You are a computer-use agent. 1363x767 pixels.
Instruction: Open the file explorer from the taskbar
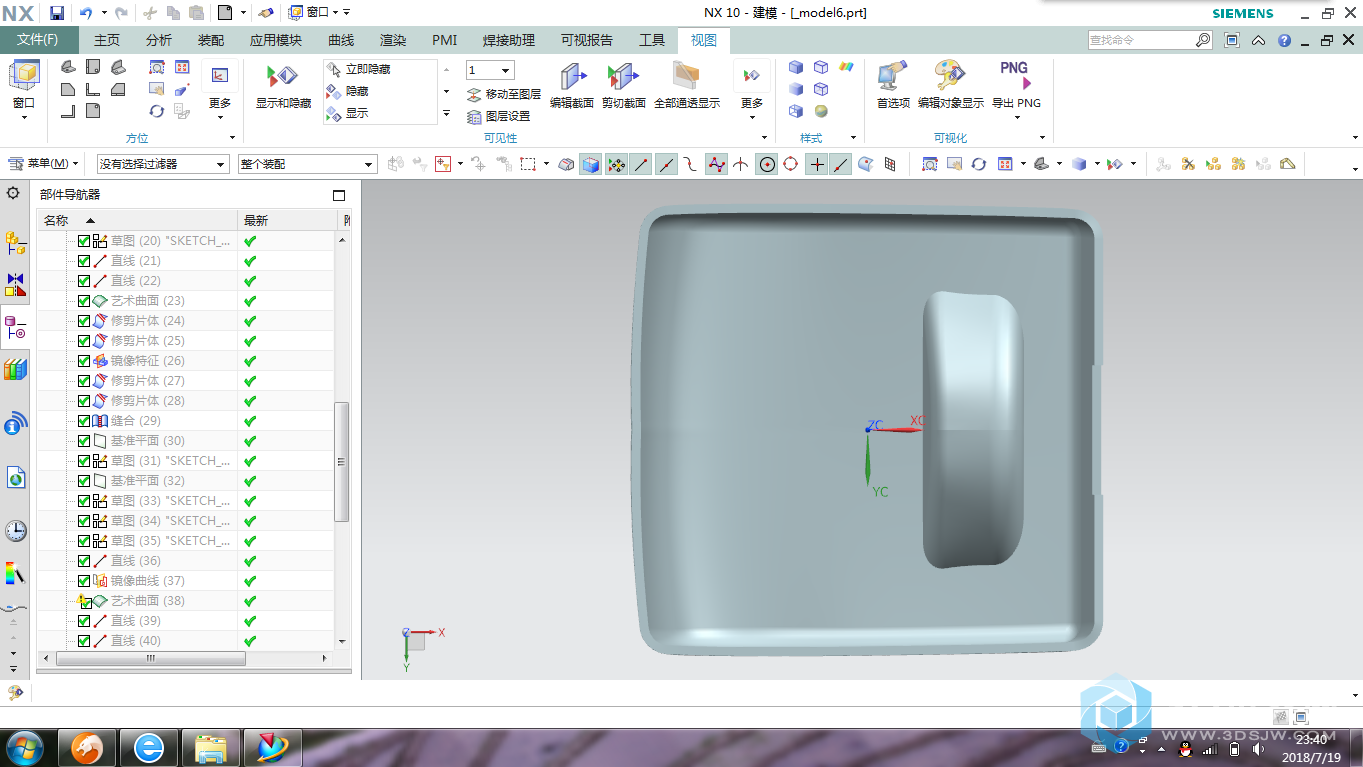click(211, 747)
